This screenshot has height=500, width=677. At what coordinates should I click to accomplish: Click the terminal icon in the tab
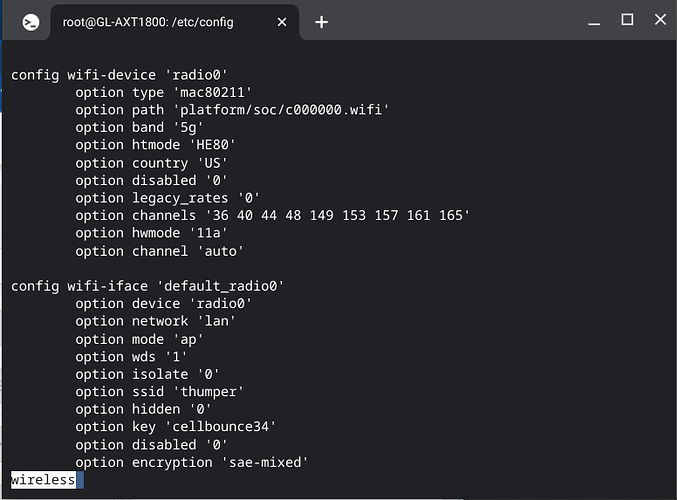32,21
